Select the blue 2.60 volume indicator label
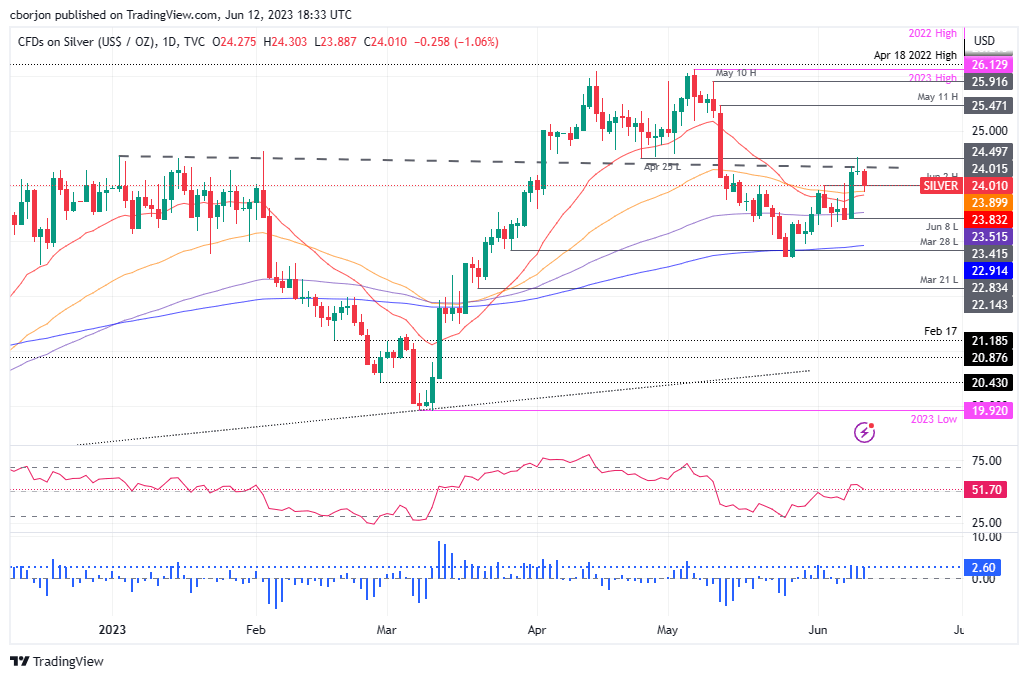Image resolution: width=1028 pixels, height=679 pixels. point(982,567)
